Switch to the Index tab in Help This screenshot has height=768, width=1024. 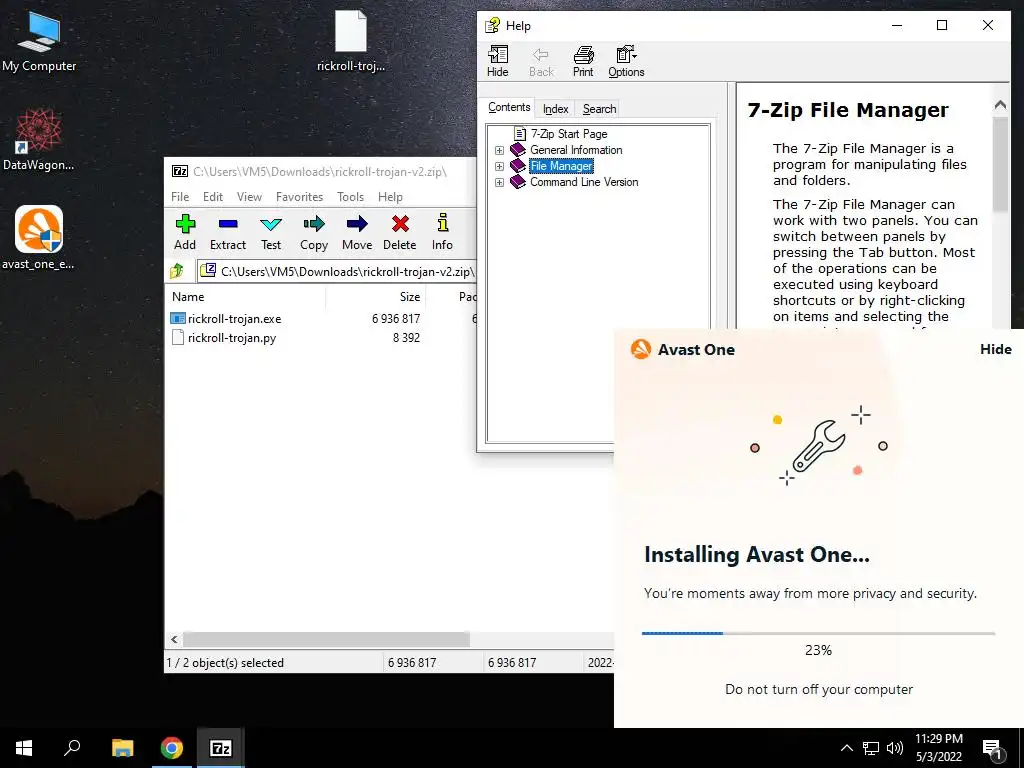coord(555,109)
